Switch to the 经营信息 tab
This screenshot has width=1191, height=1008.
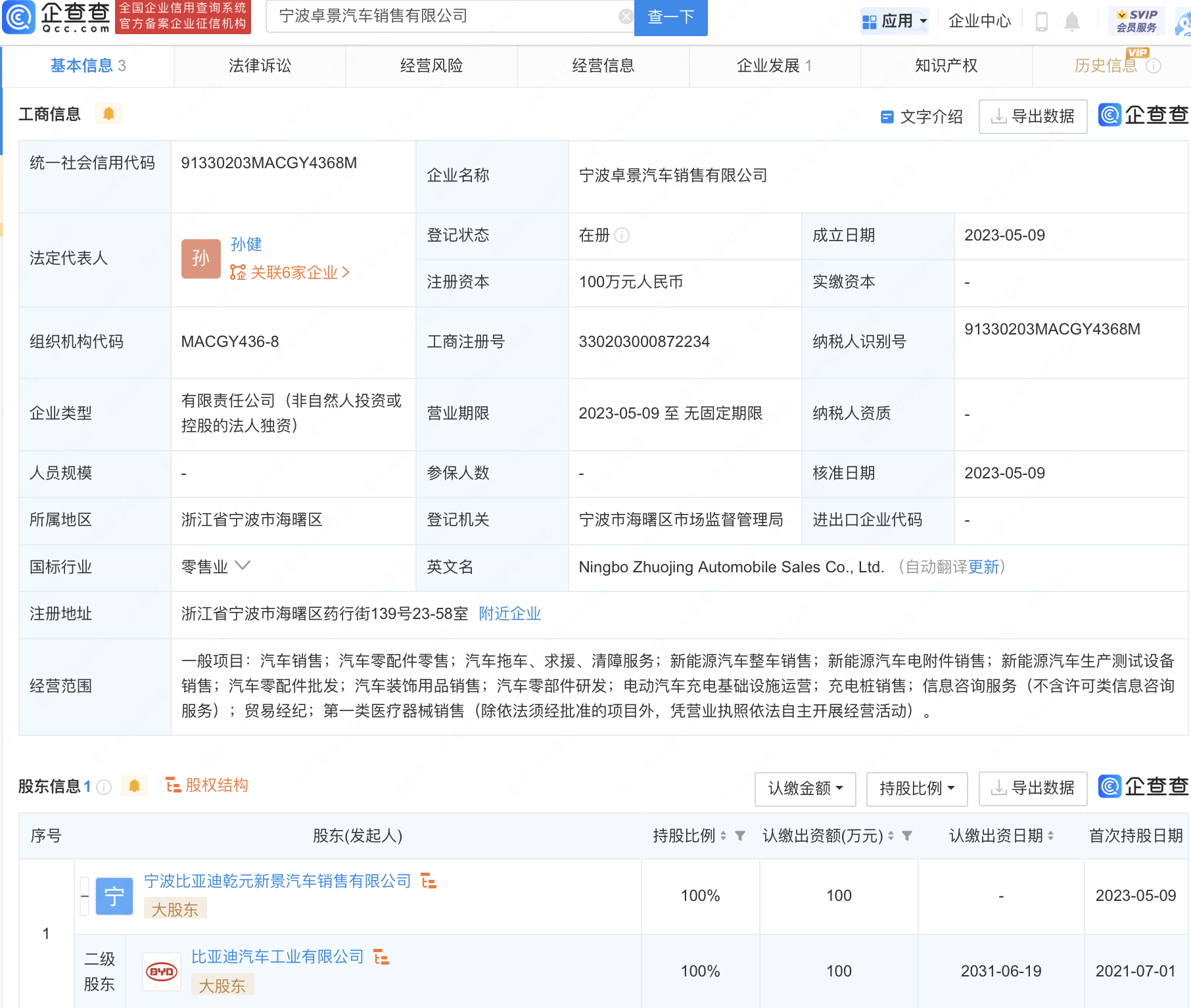(603, 66)
